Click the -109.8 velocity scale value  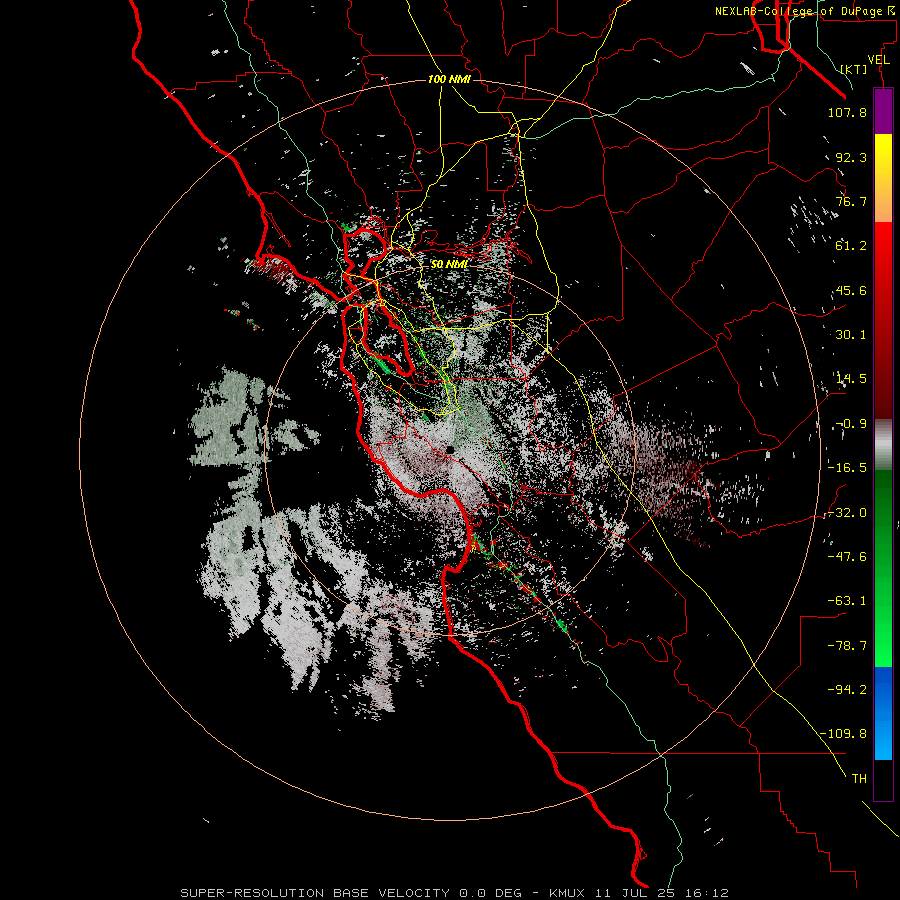pyautogui.click(x=843, y=734)
